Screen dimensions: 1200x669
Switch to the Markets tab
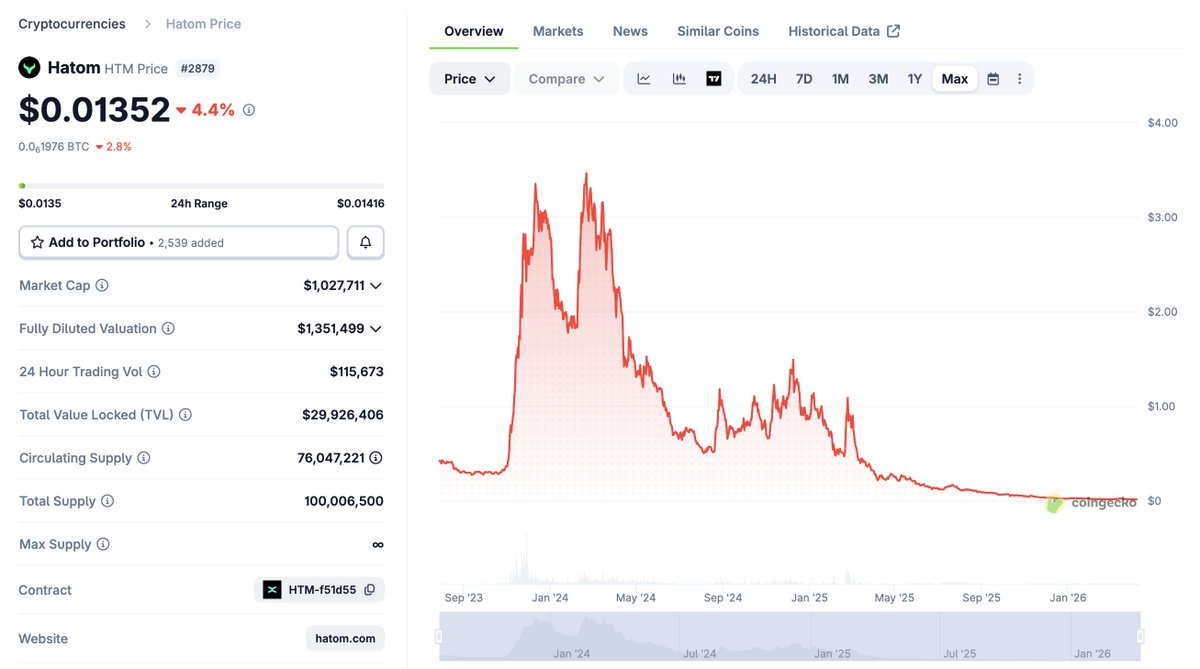pos(558,31)
